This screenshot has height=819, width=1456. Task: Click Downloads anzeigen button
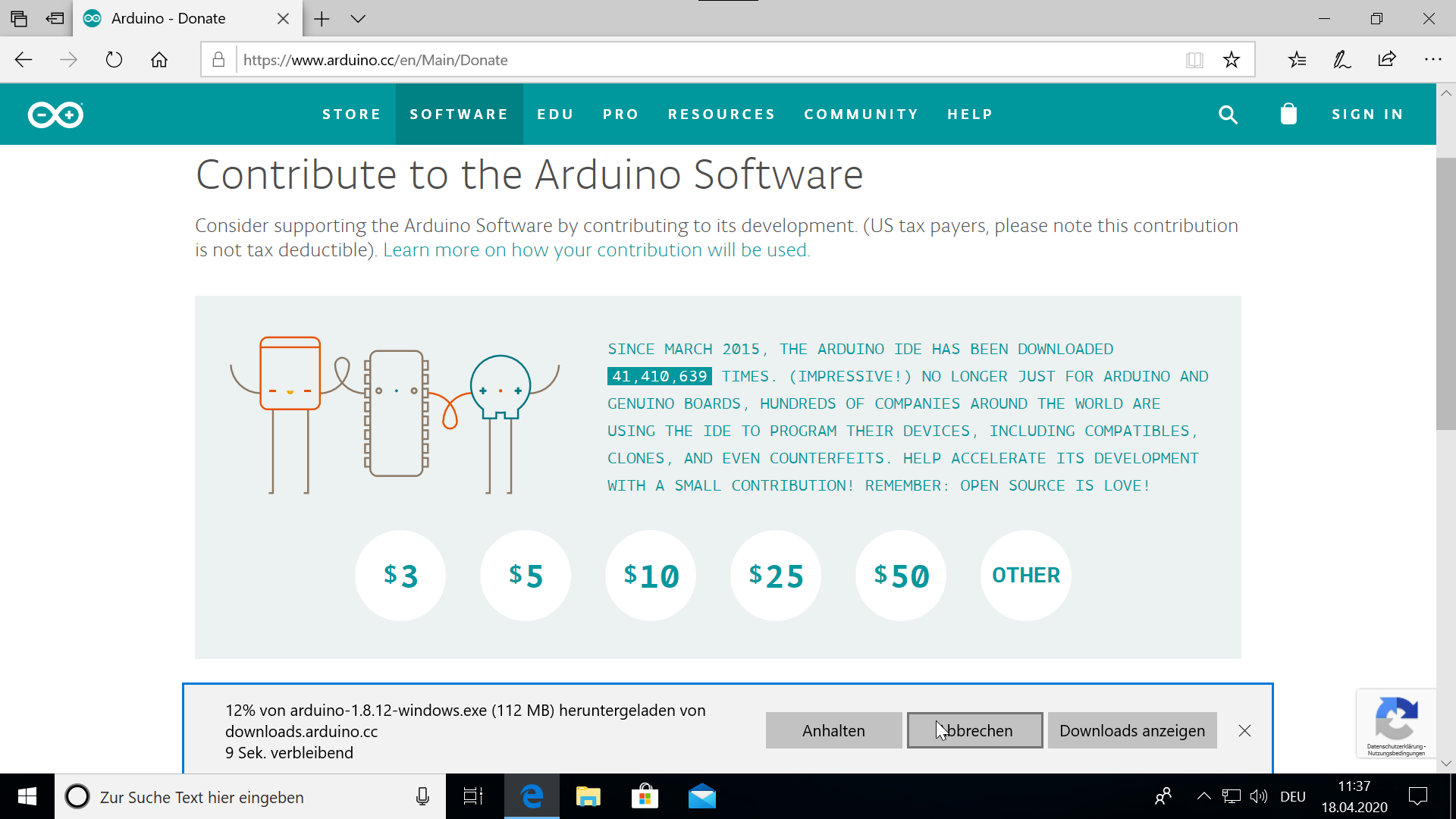click(1132, 730)
